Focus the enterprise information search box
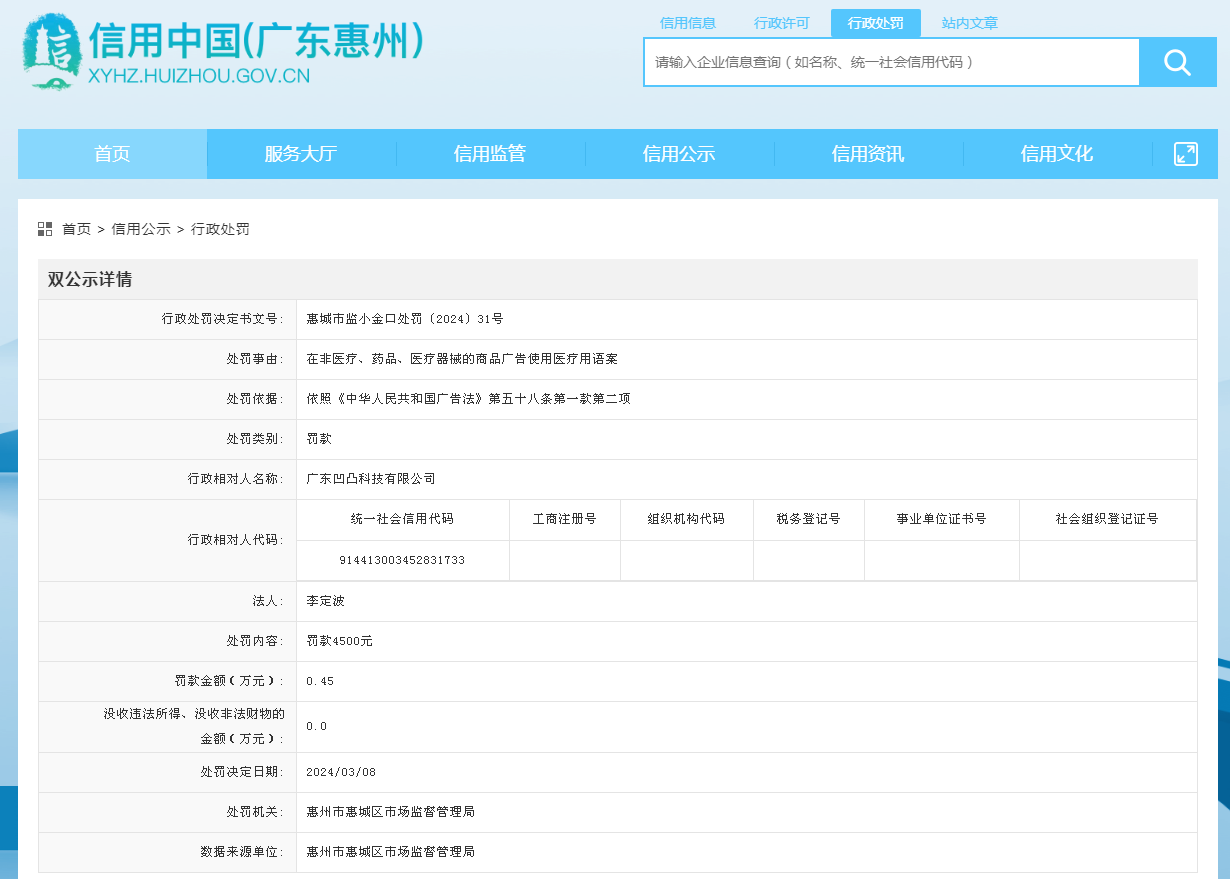1230x879 pixels. click(890, 62)
